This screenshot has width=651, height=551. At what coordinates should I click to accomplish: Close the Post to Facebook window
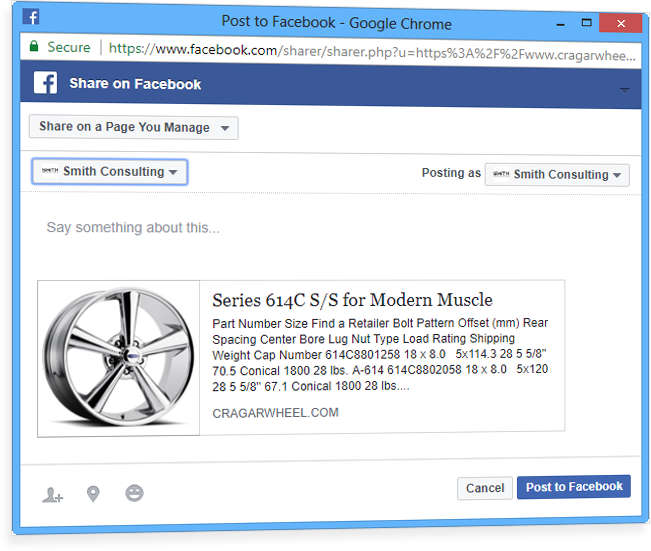pyautogui.click(x=621, y=23)
